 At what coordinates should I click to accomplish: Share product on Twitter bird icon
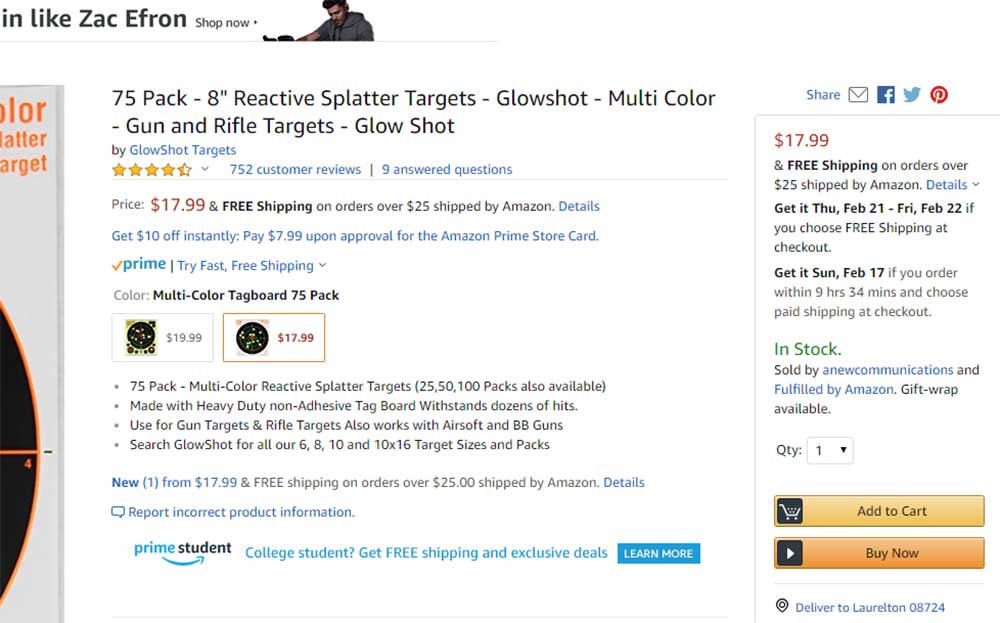912,95
